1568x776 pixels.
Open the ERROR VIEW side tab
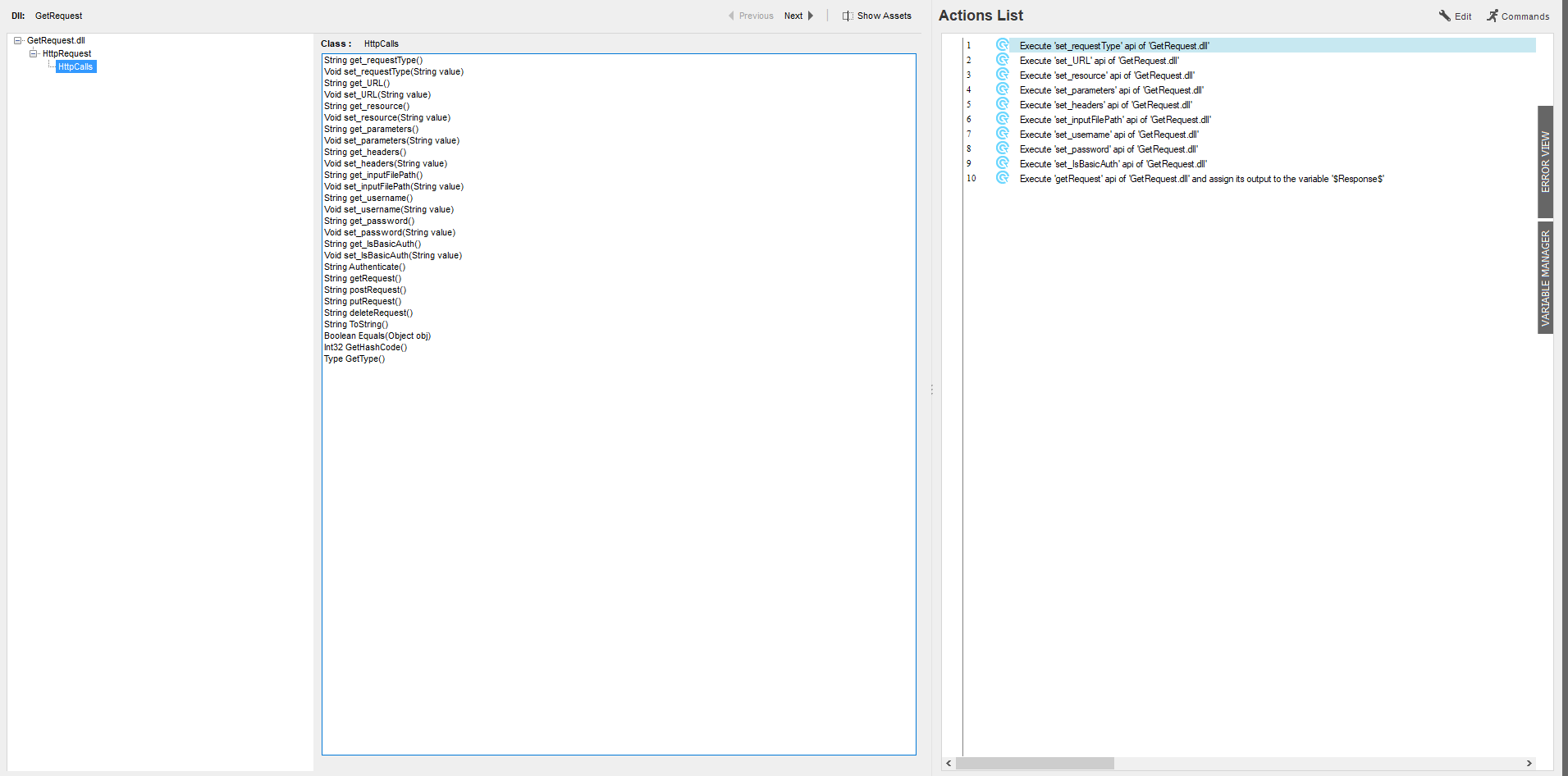pyautogui.click(x=1545, y=162)
